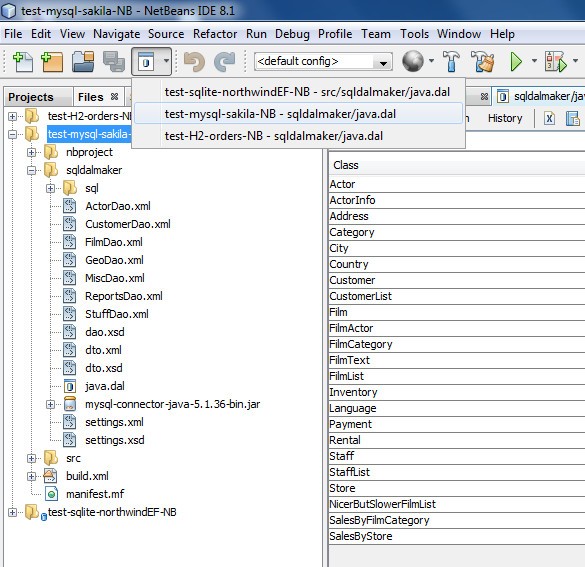This screenshot has width=585, height=567.
Task: Click the History view button
Action: pyautogui.click(x=505, y=119)
